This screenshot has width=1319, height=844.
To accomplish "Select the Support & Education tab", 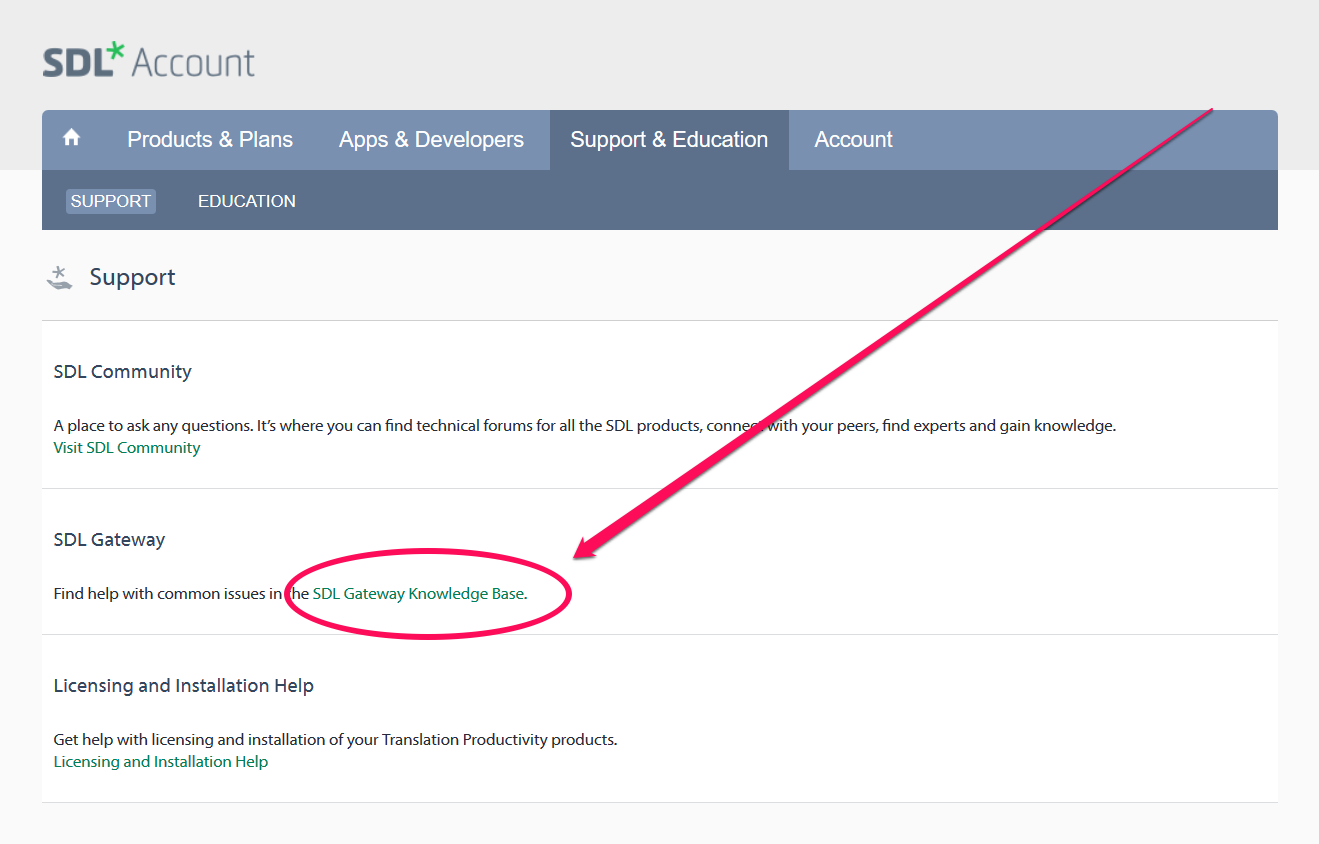I will 669,140.
